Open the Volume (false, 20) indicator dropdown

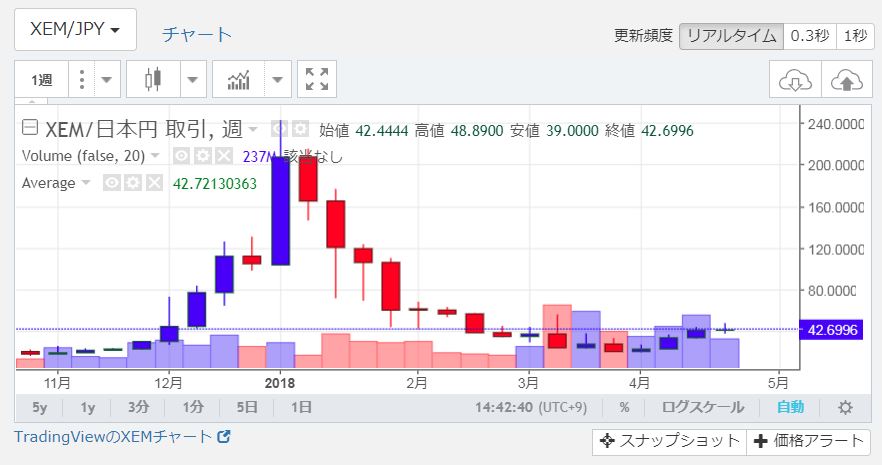(x=156, y=156)
